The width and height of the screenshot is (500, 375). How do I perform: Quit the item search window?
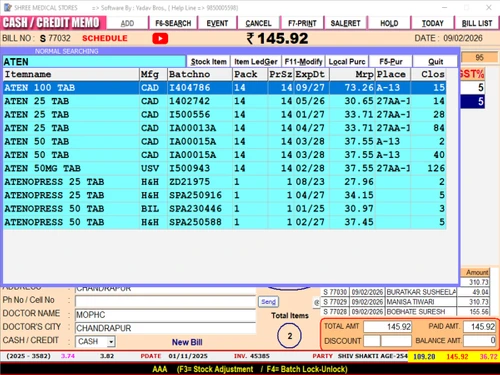[435, 62]
